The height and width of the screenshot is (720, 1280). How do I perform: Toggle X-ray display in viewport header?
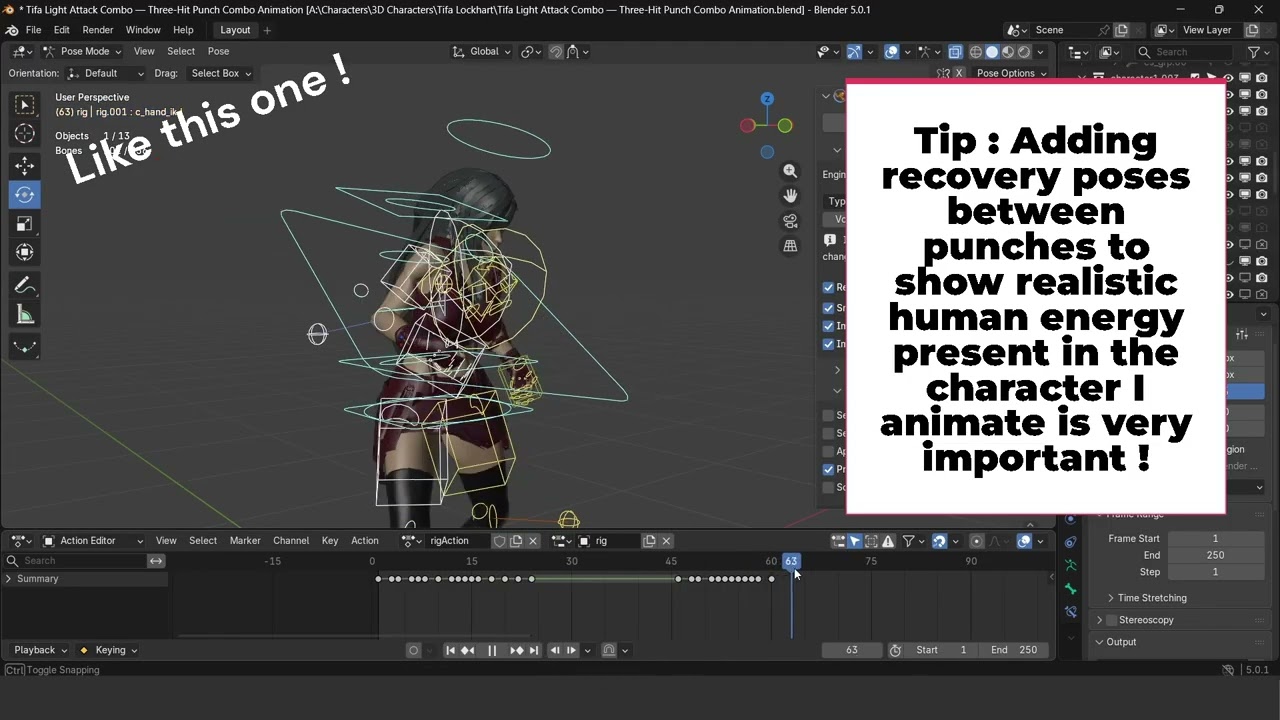coord(955,52)
